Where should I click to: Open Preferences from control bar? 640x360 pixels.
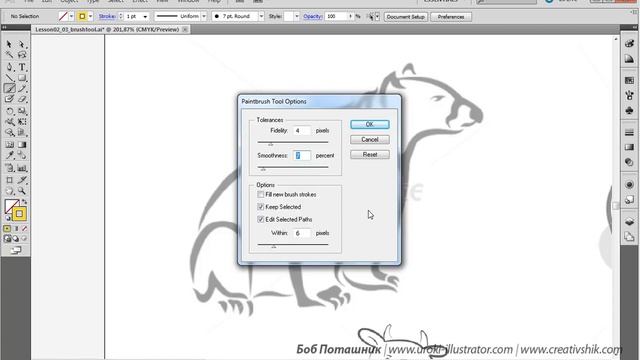pyautogui.click(x=451, y=17)
